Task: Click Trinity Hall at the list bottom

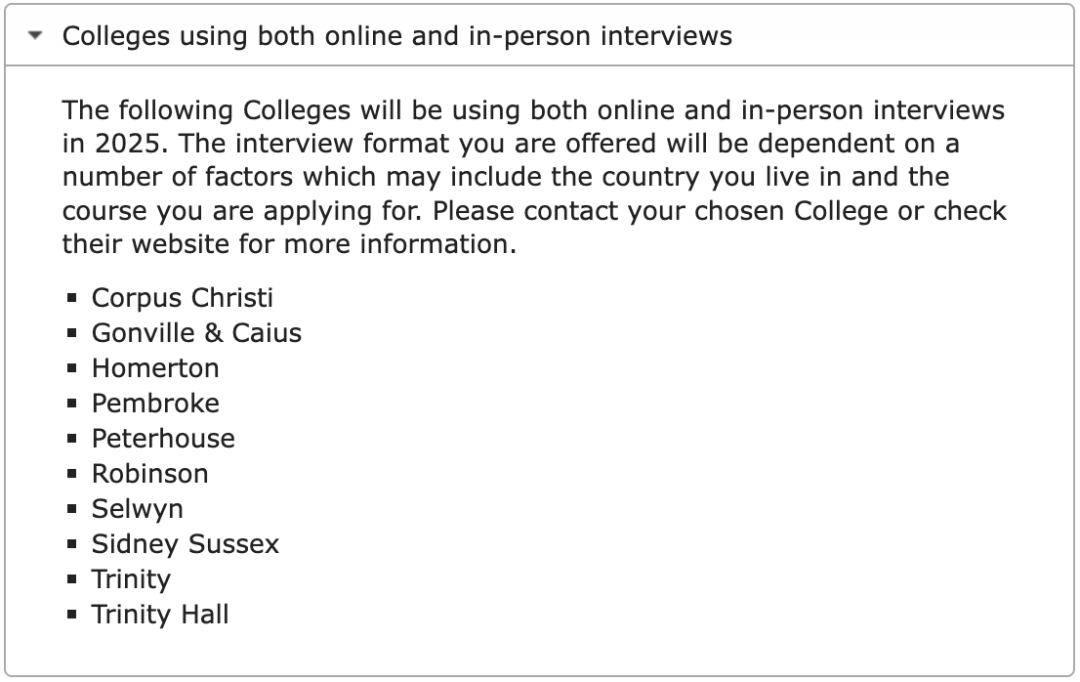Action: point(160,614)
